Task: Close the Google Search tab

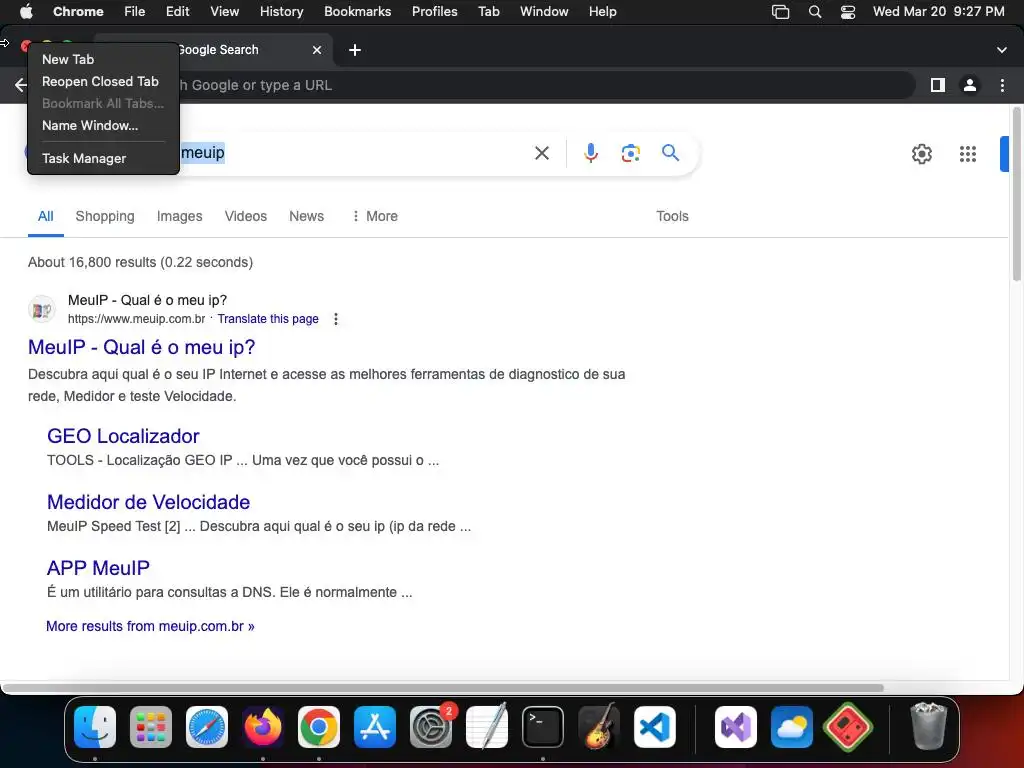Action: pos(317,50)
